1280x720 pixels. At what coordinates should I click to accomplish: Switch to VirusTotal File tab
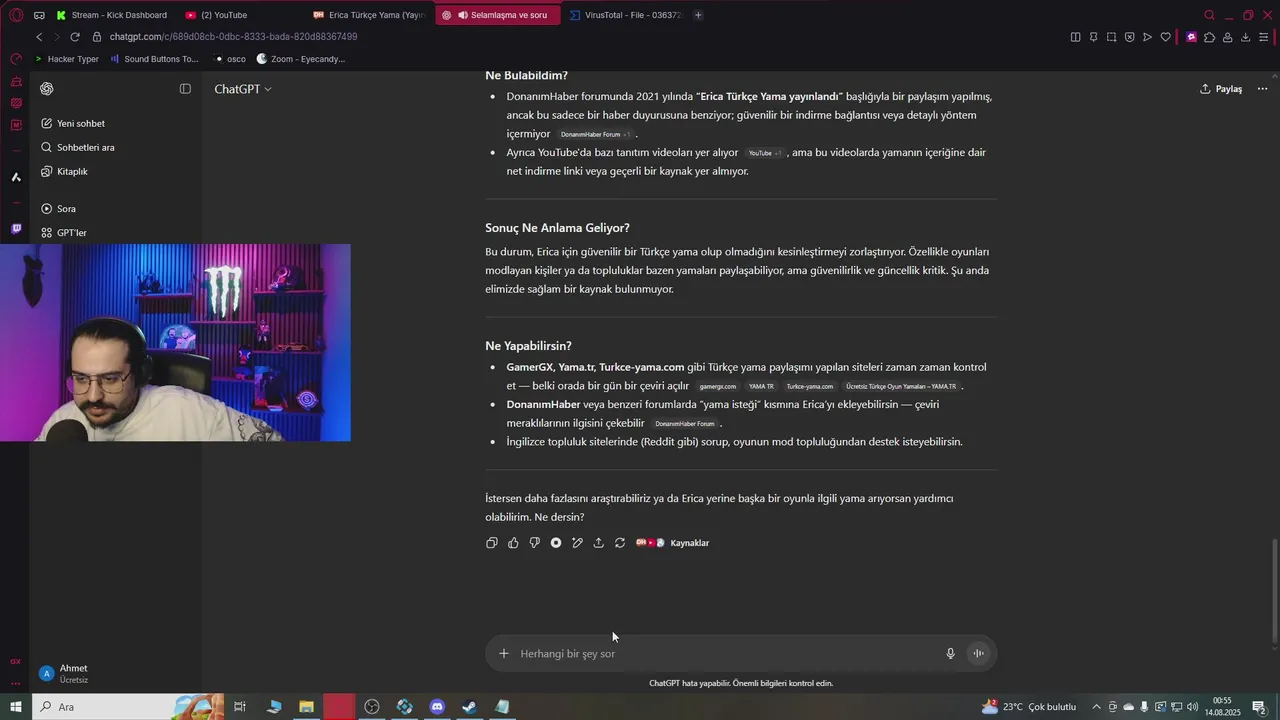(x=625, y=15)
